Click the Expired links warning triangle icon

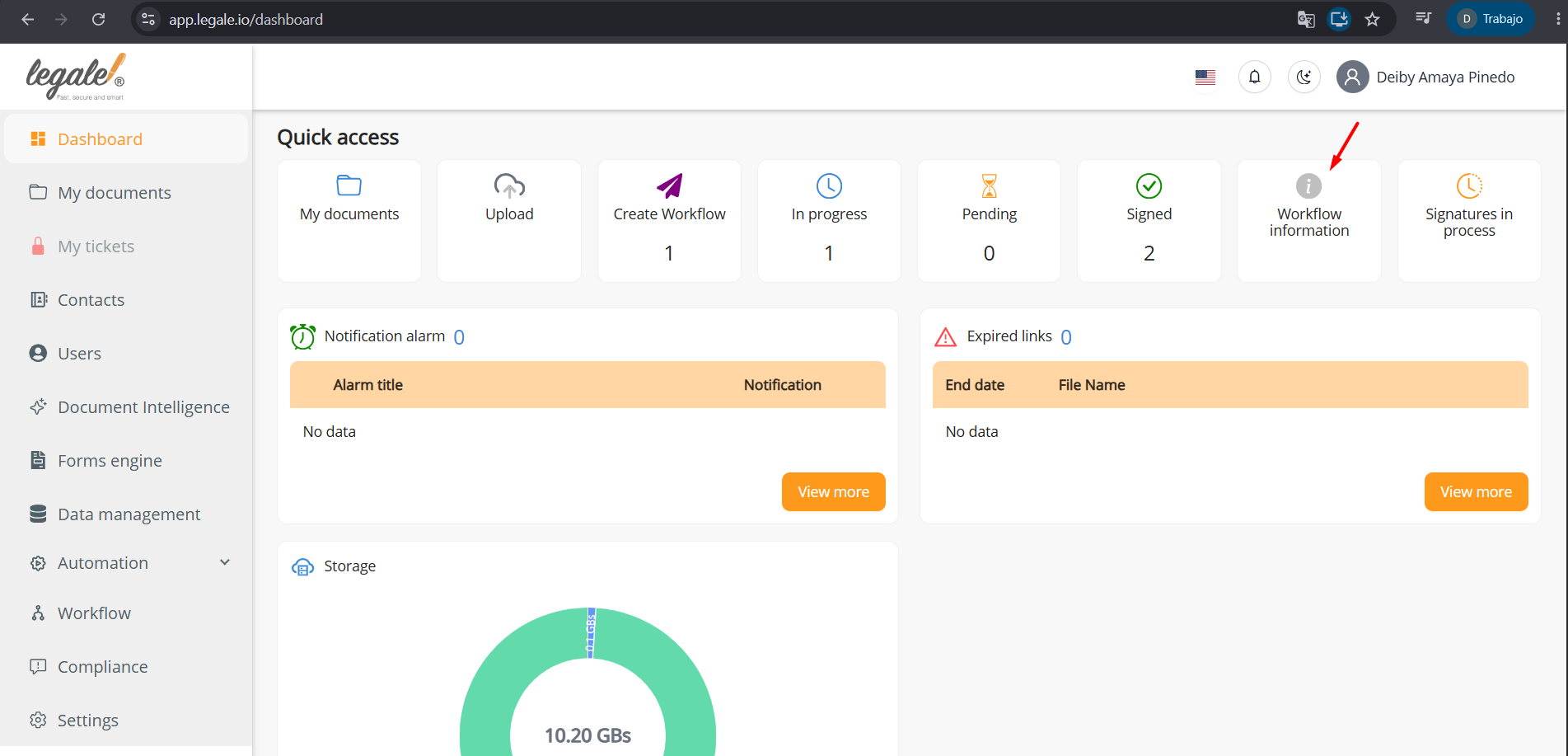pos(945,336)
